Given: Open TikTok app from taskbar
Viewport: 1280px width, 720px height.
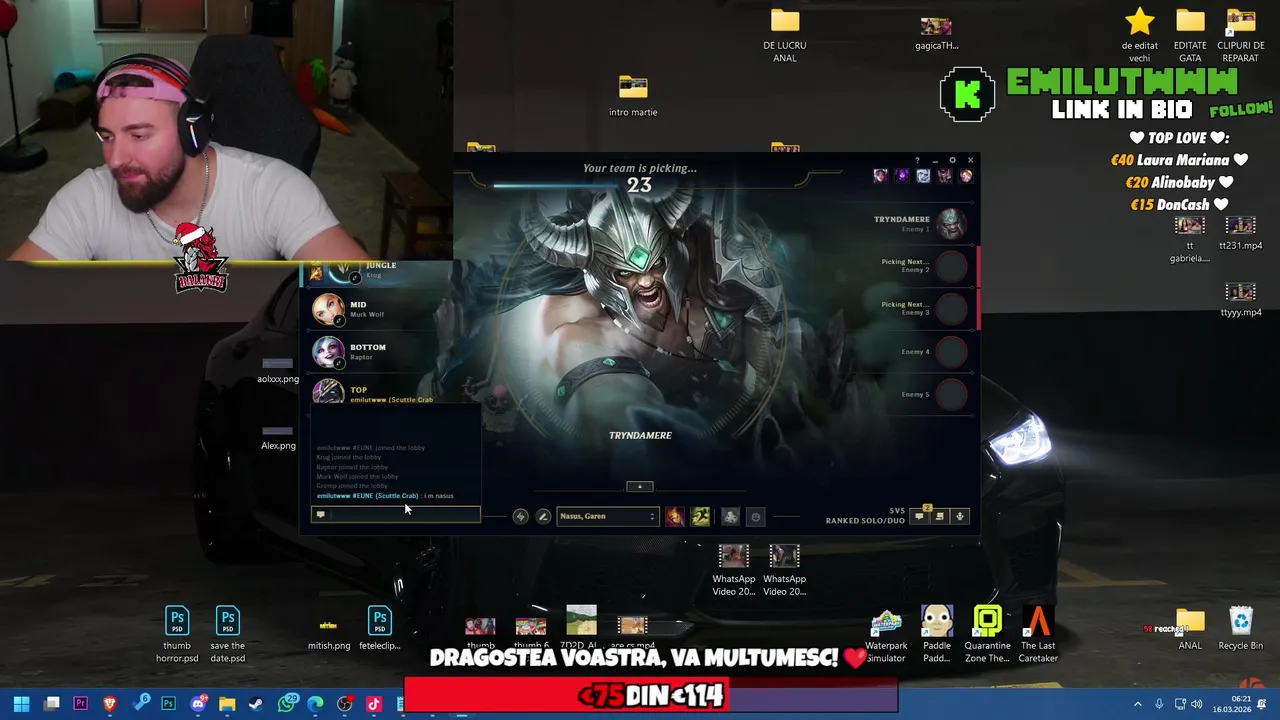Looking at the screenshot, I should coord(374,704).
